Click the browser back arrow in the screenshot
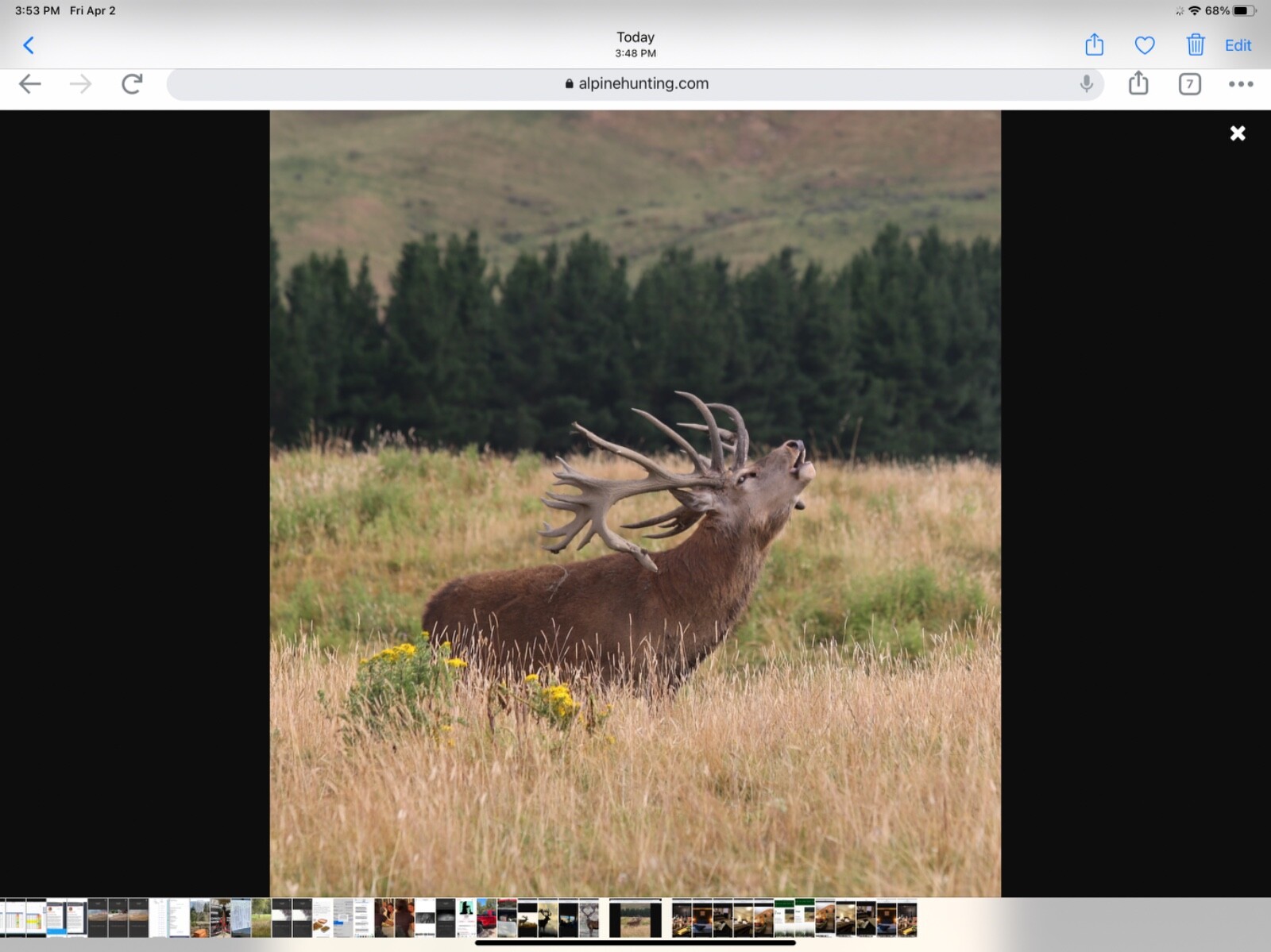 pyautogui.click(x=29, y=84)
